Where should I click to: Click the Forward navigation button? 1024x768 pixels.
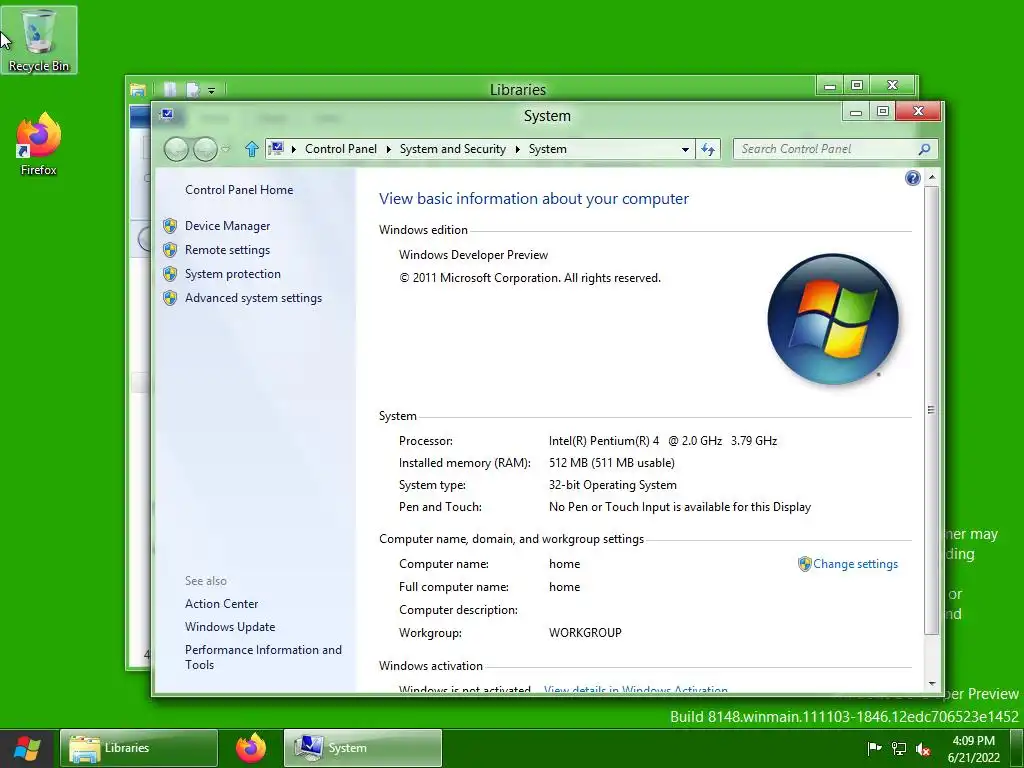[205, 150]
